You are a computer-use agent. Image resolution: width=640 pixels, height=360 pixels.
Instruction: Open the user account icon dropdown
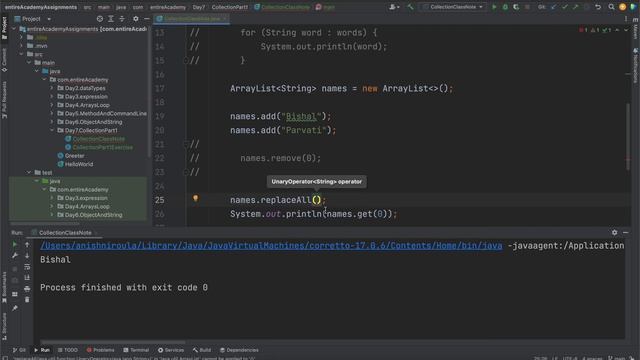coord(394,7)
